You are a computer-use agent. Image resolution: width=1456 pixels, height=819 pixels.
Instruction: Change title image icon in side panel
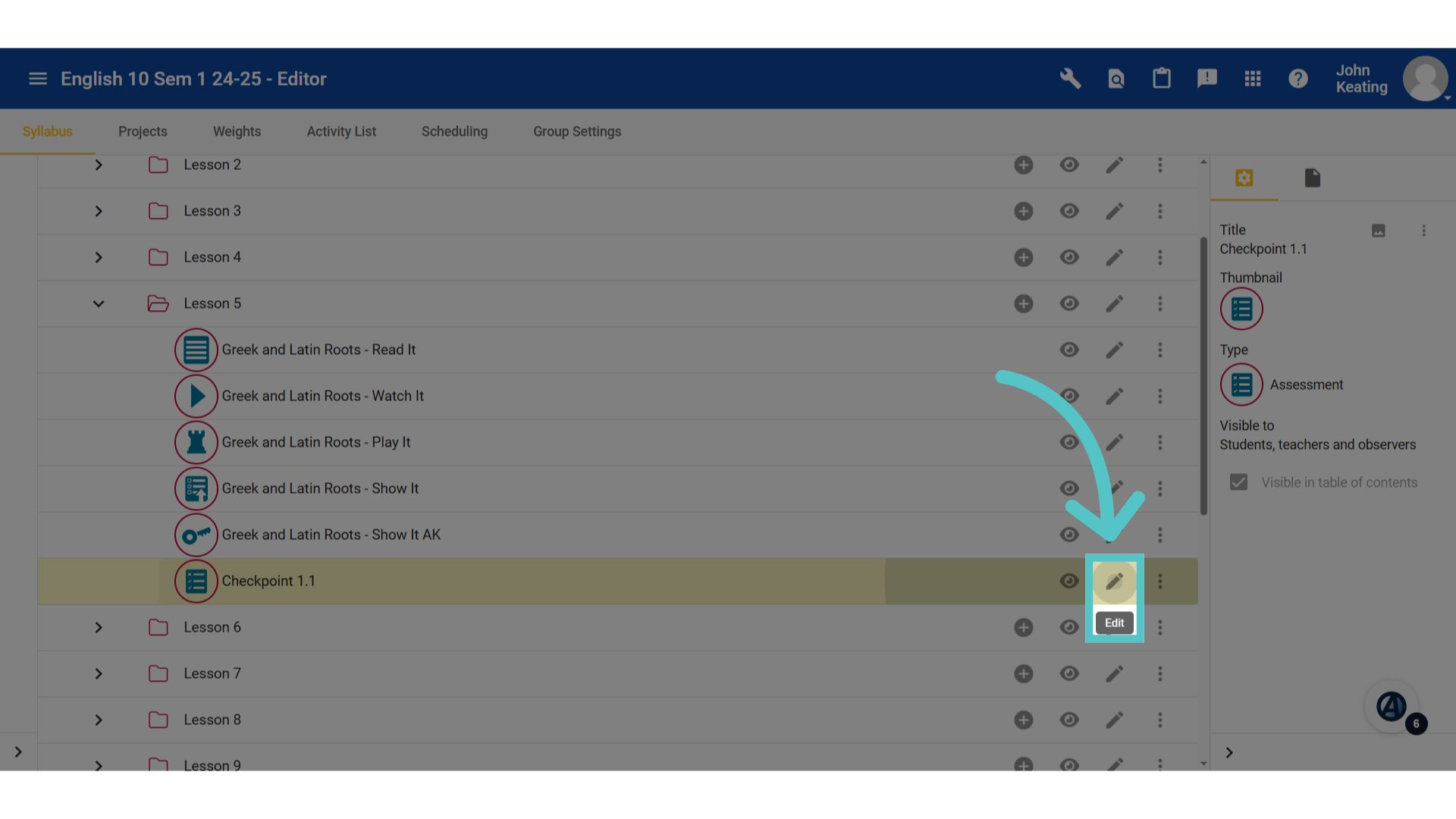click(1379, 231)
